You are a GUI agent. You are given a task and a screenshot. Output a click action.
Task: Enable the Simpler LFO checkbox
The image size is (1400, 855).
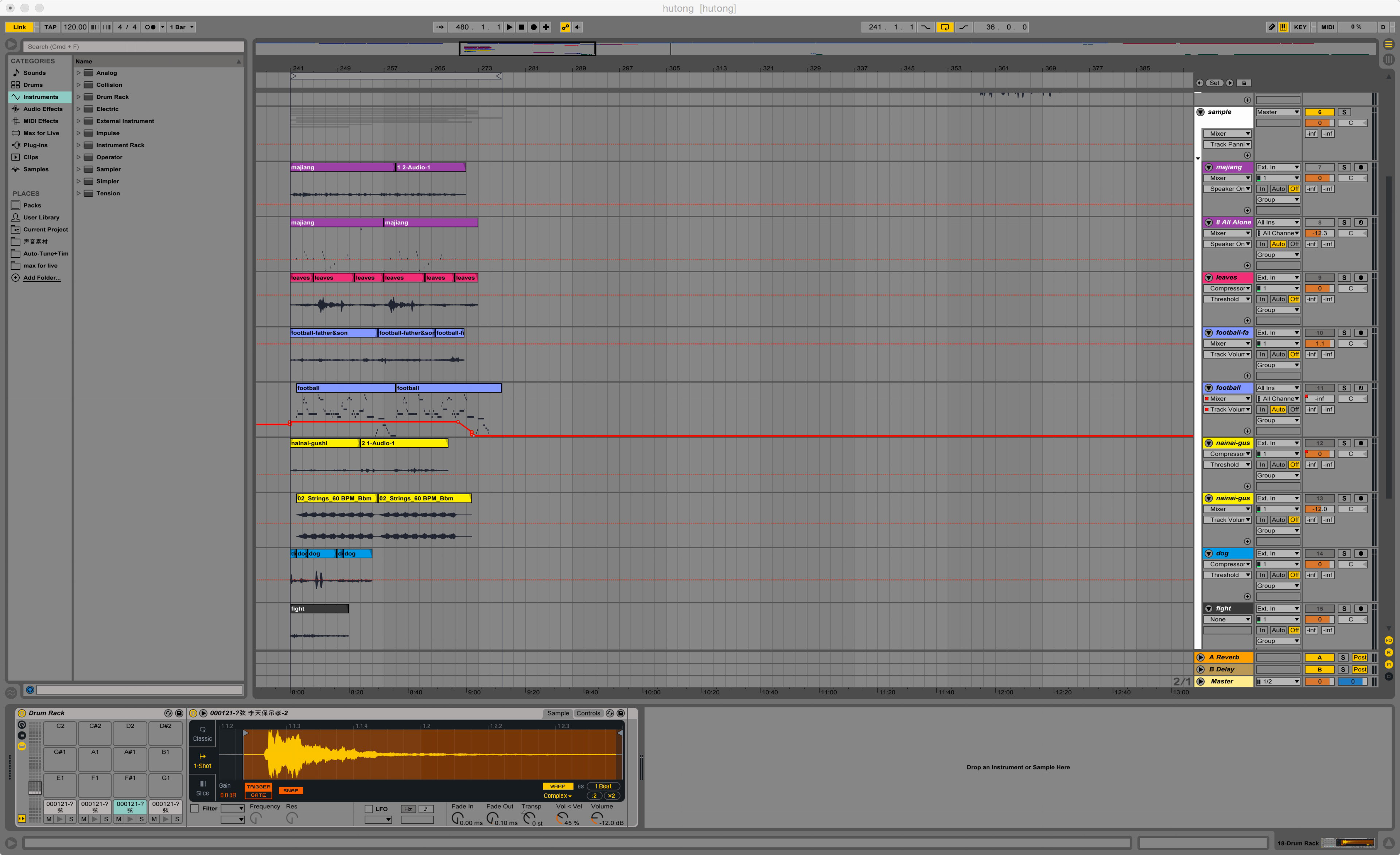369,809
